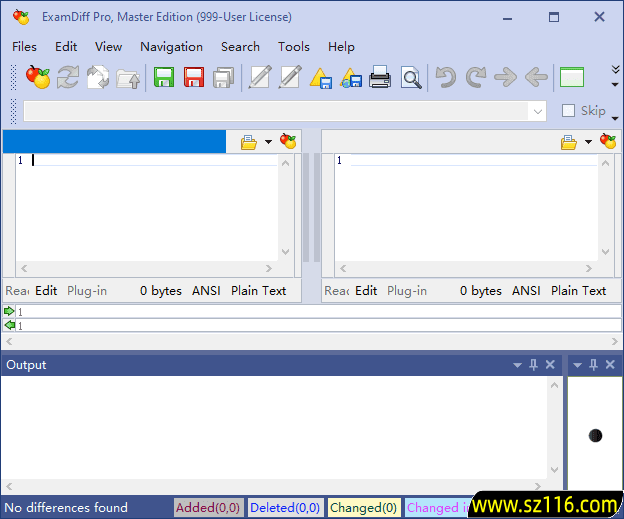Expand the left pane open-file dropdown arrow
Screen dimensions: 624x519
(268, 142)
